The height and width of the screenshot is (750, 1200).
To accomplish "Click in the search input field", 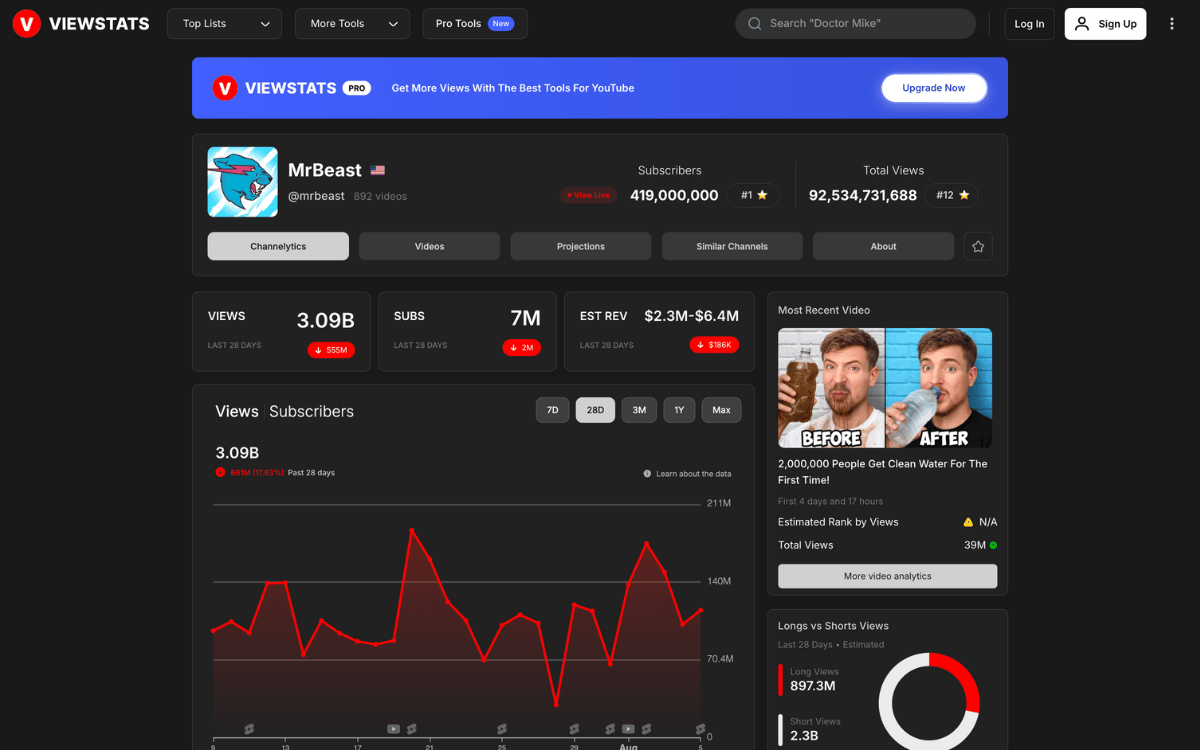I will (x=855, y=24).
